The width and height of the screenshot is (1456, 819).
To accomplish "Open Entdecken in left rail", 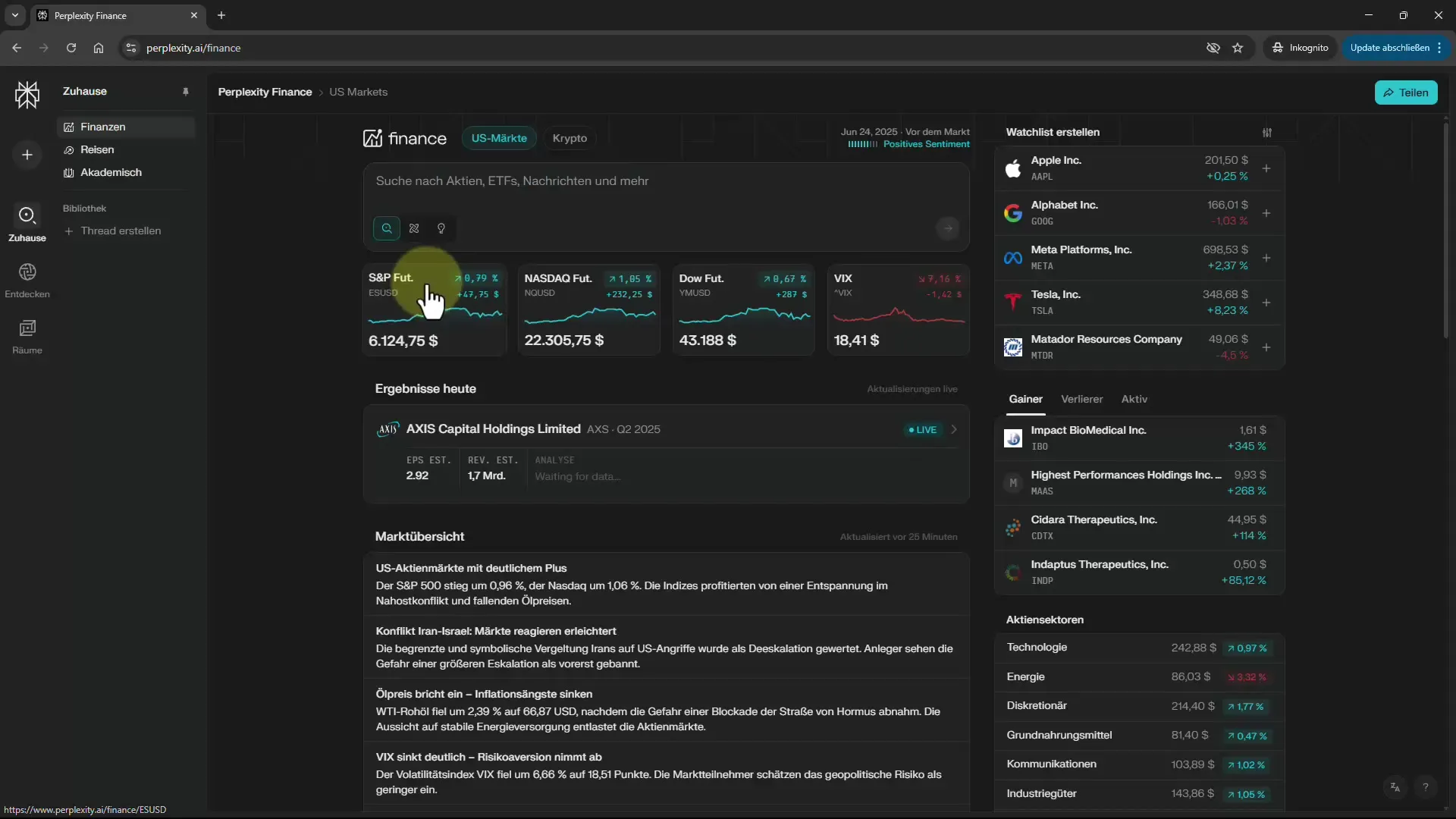I will click(x=27, y=280).
